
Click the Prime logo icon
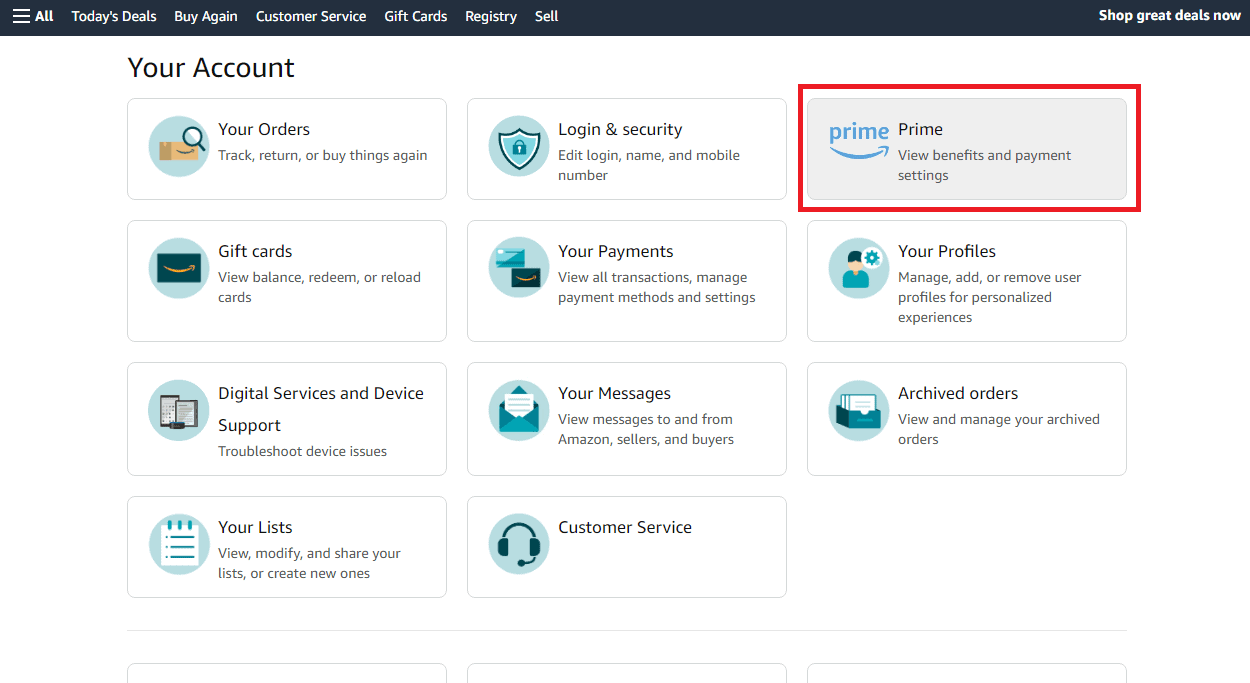(x=859, y=141)
